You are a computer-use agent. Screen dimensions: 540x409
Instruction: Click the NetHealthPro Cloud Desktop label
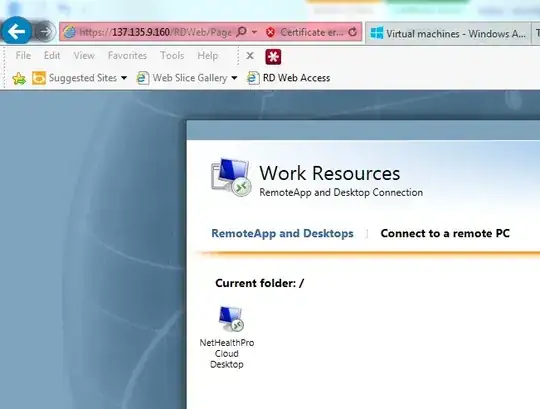227,354
